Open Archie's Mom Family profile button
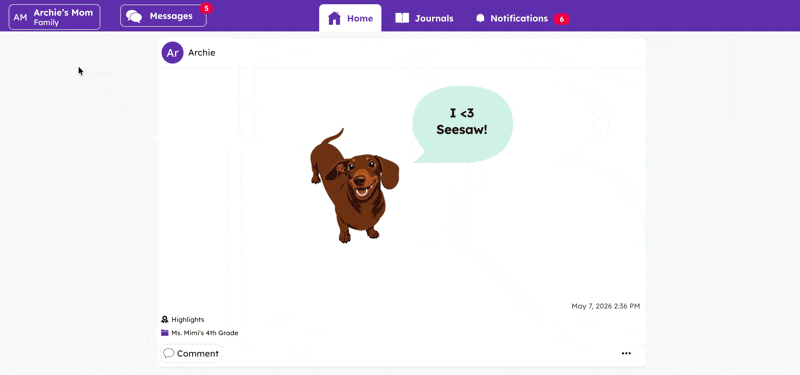The image size is (800, 375). click(x=55, y=17)
